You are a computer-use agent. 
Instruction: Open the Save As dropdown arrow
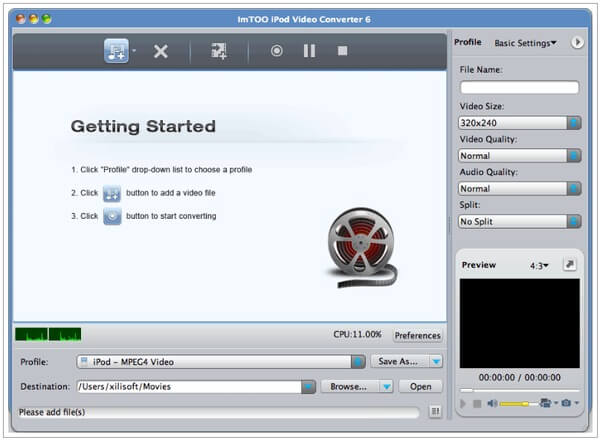[x=436, y=362]
